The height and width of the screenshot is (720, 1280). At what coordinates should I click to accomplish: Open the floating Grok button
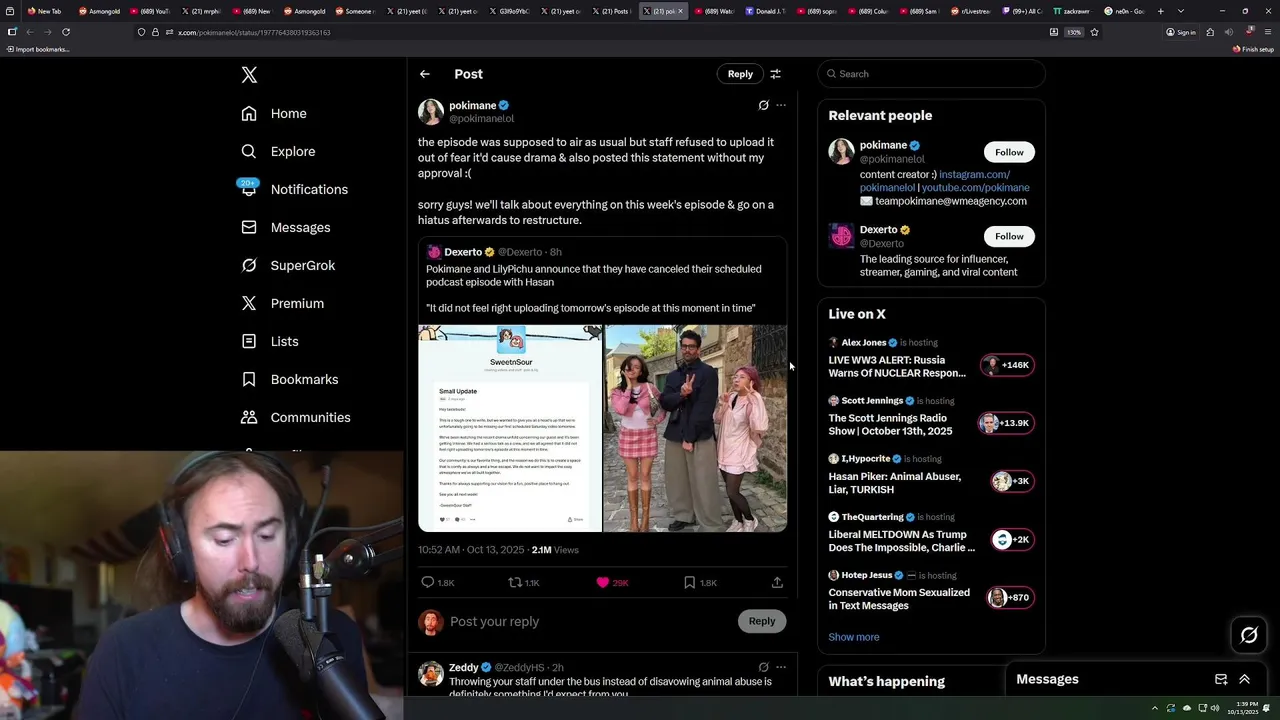(1249, 635)
